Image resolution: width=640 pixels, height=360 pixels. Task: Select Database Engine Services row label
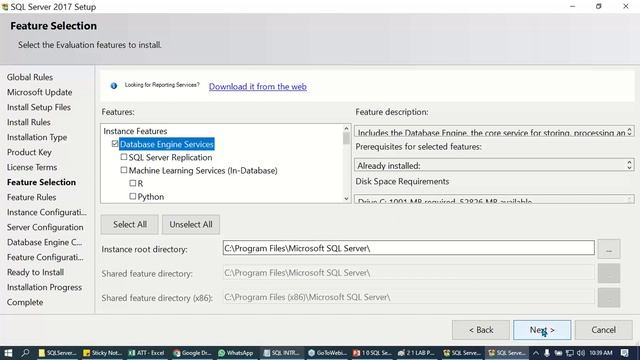point(167,144)
